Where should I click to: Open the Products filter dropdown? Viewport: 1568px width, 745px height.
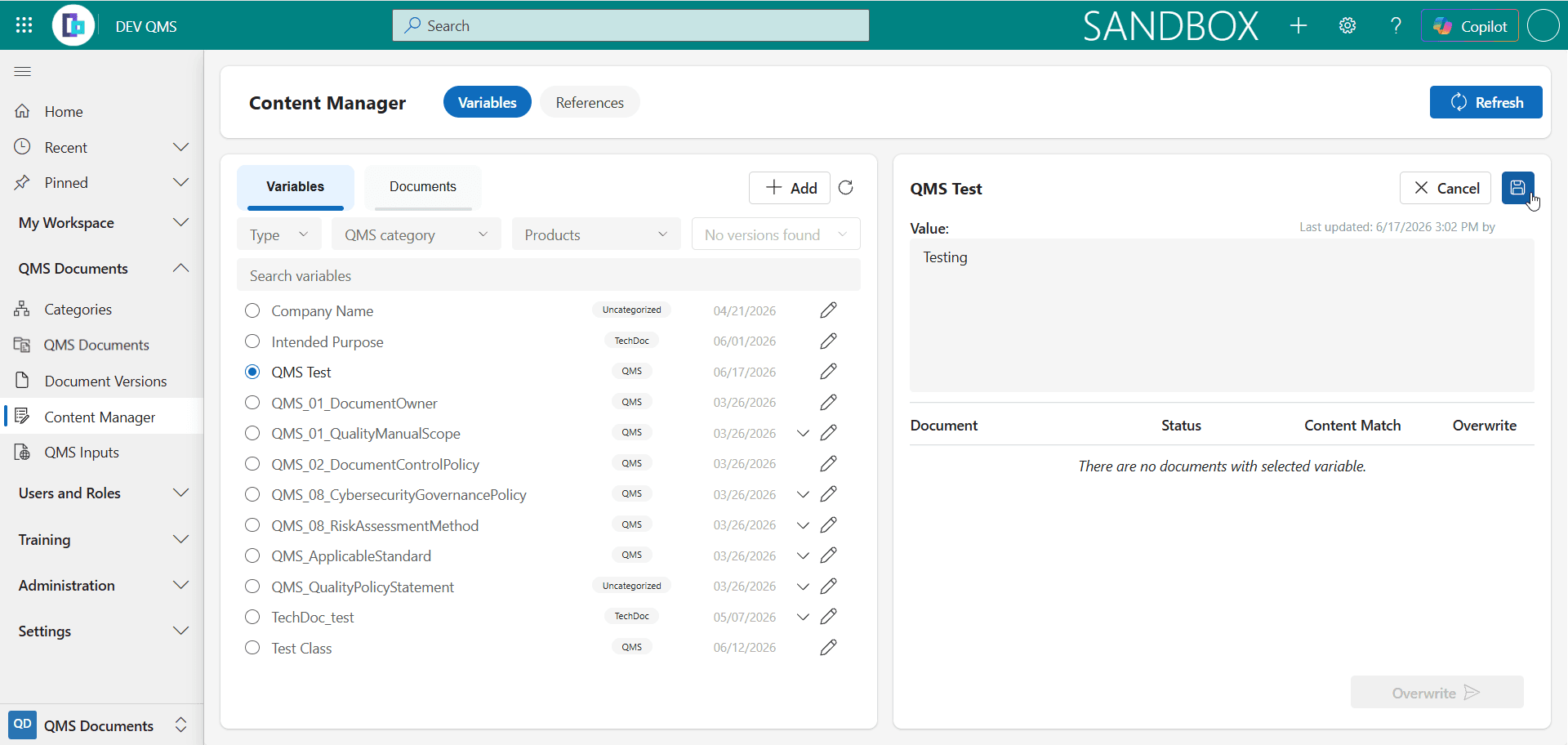(x=596, y=234)
